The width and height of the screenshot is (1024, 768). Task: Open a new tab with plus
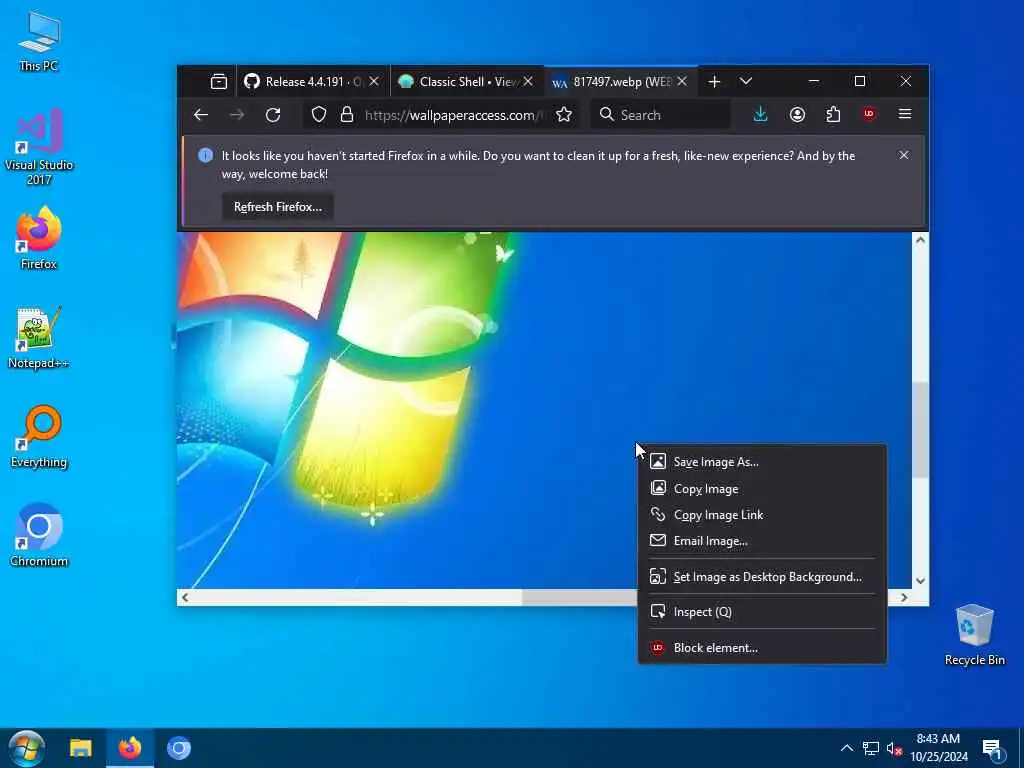(x=714, y=82)
